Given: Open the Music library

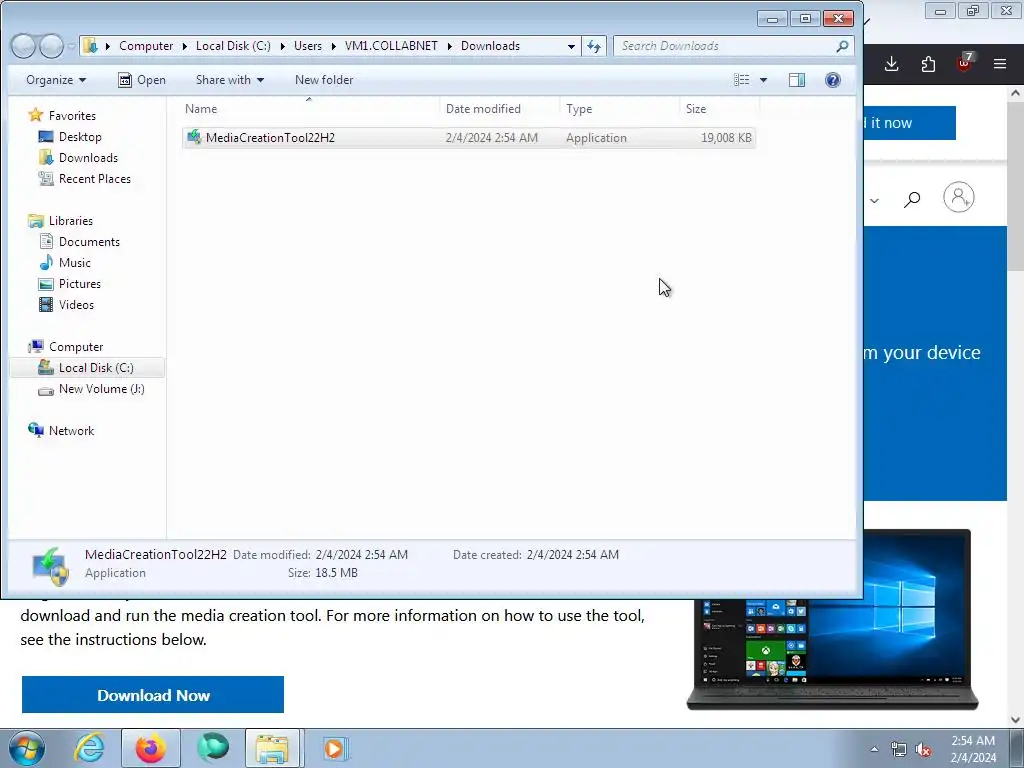Looking at the screenshot, I should pyautogui.click(x=74, y=263).
